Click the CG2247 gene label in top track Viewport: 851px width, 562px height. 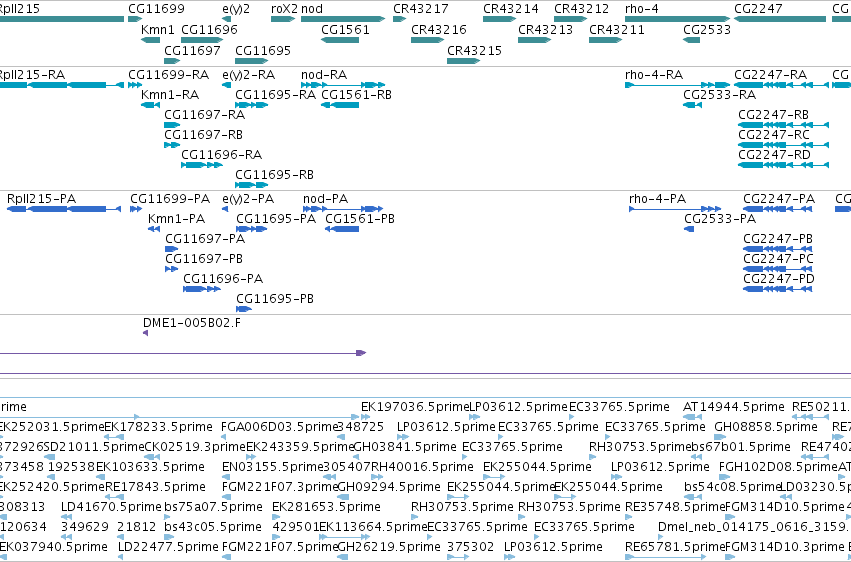pyautogui.click(x=758, y=9)
